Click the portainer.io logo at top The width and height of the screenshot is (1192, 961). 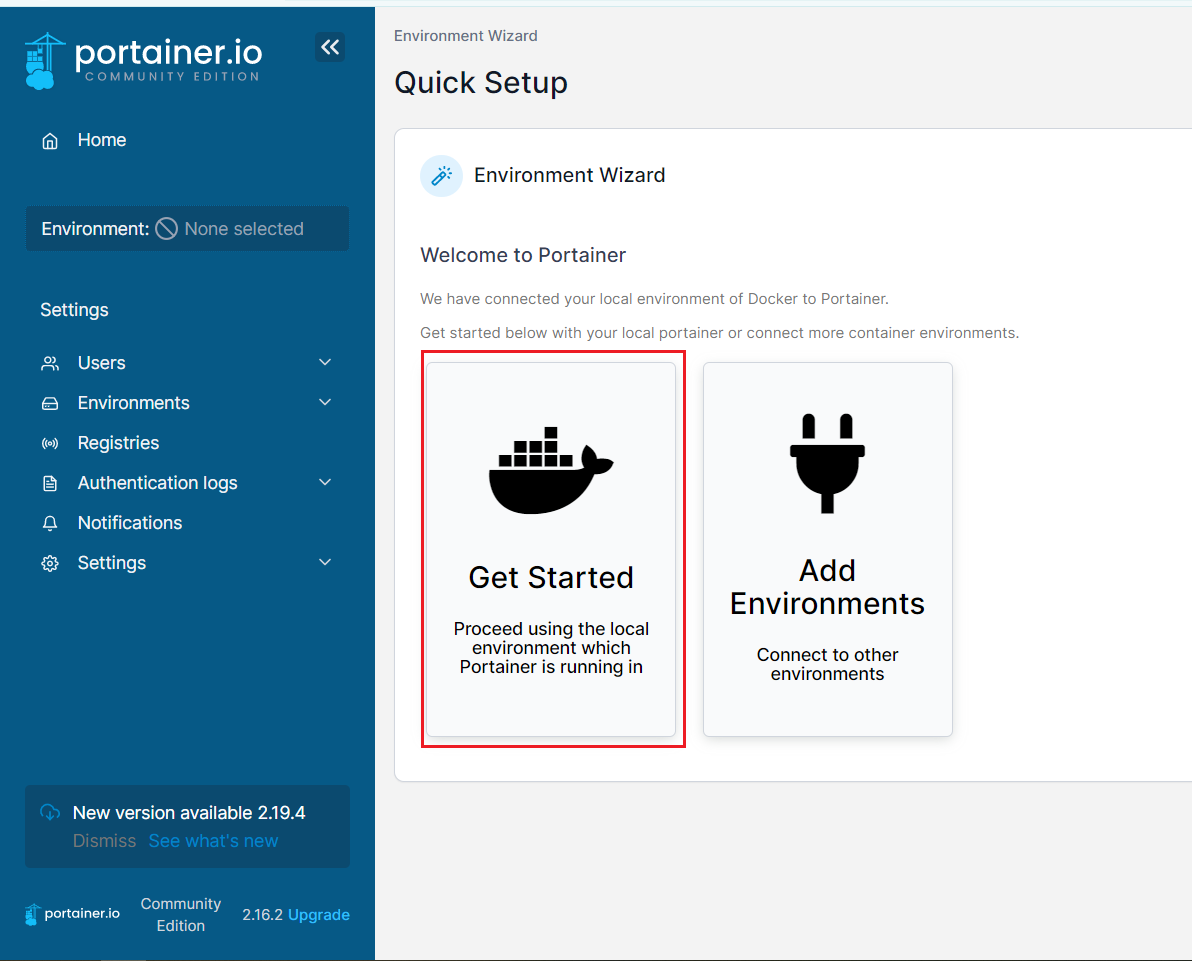pyautogui.click(x=144, y=61)
